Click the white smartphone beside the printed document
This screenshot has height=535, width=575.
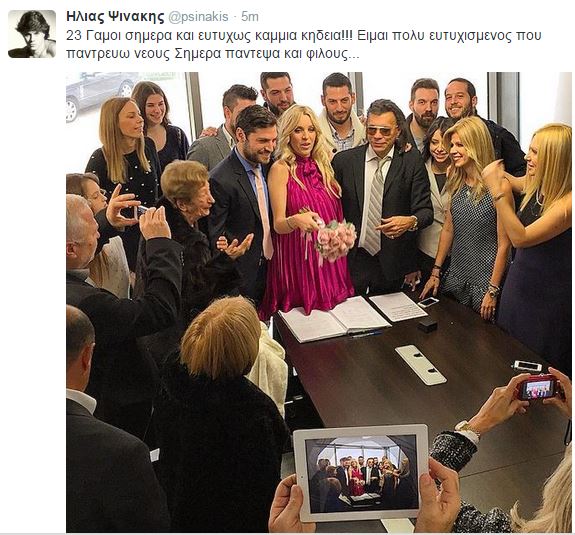pos(428,302)
